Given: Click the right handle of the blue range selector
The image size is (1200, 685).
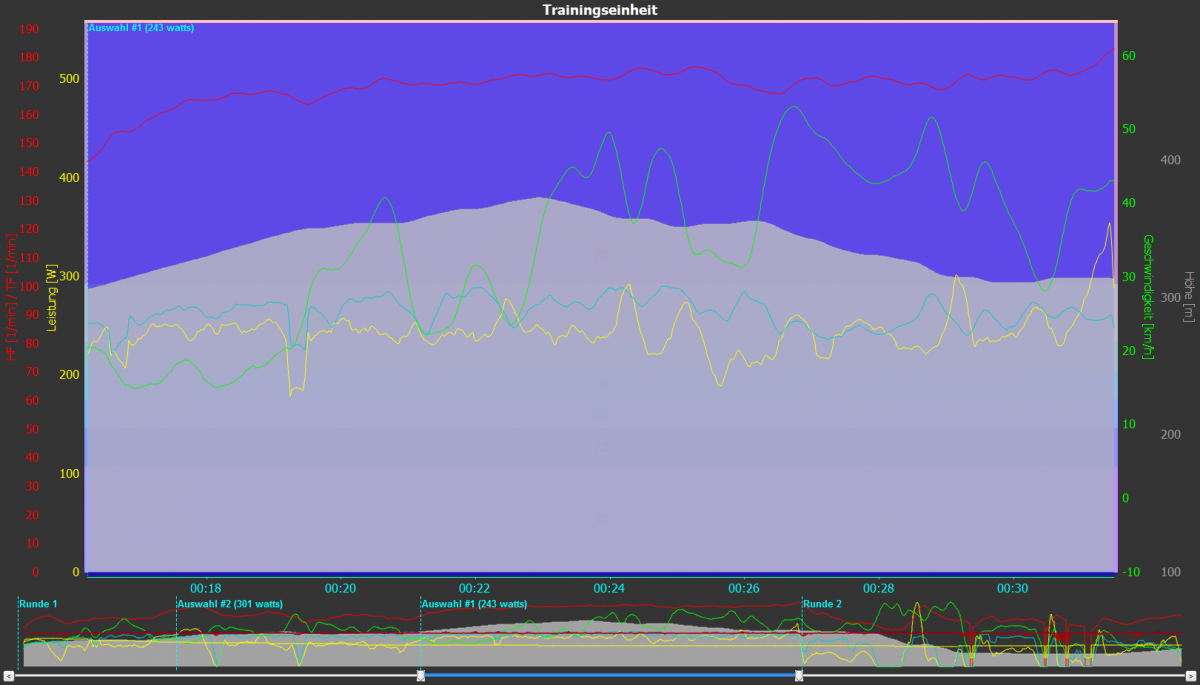Looking at the screenshot, I should click(799, 677).
